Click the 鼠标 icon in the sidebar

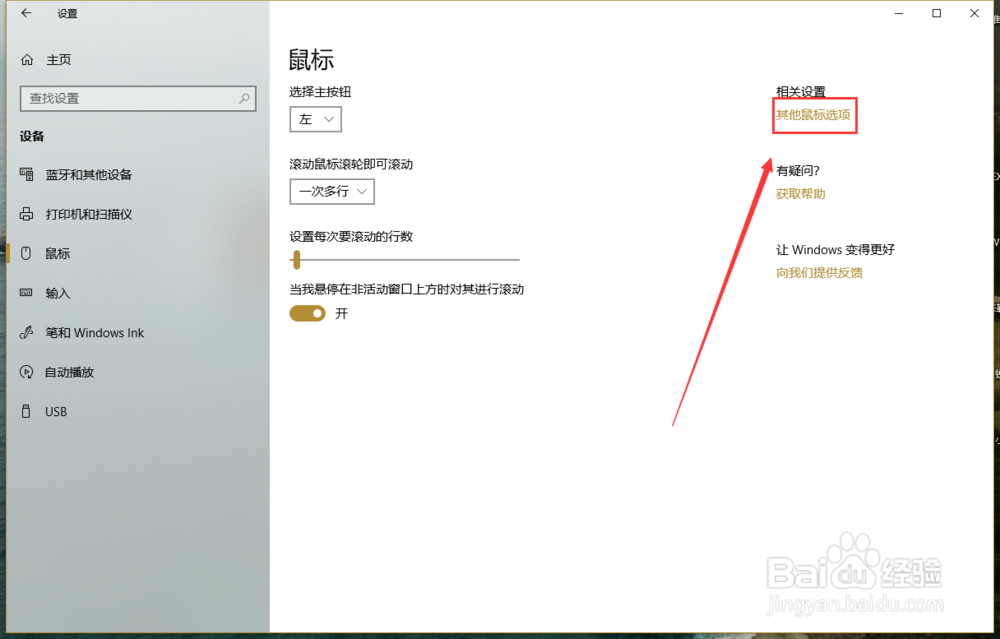click(x=26, y=253)
